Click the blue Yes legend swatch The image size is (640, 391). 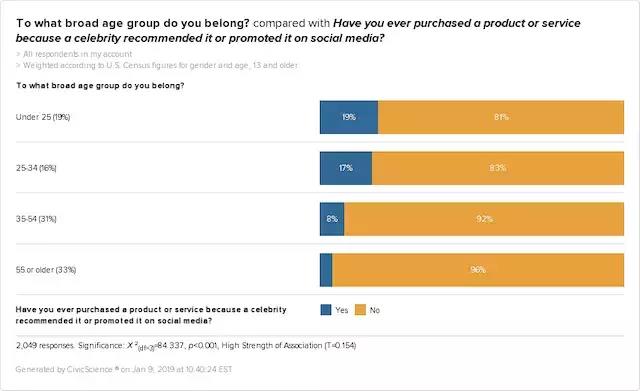pyautogui.click(x=326, y=310)
